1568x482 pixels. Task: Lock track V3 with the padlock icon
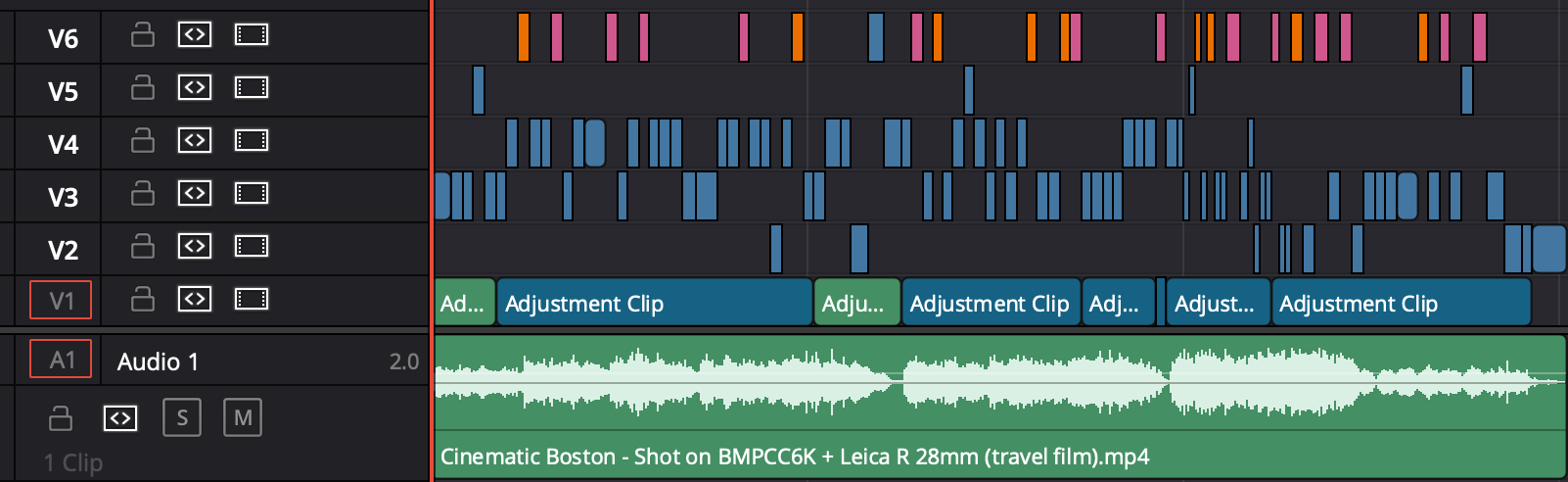click(x=143, y=194)
